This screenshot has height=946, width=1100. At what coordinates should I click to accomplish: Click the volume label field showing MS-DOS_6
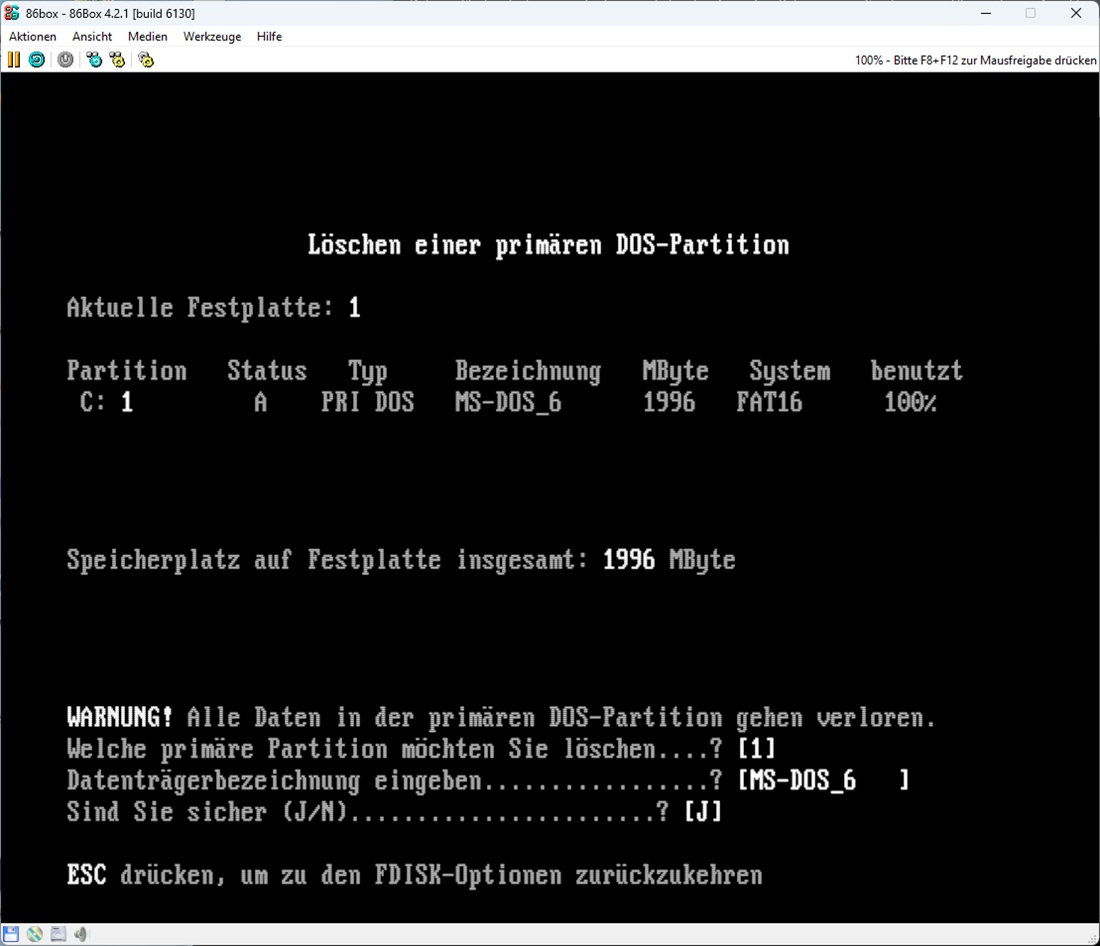[822, 780]
